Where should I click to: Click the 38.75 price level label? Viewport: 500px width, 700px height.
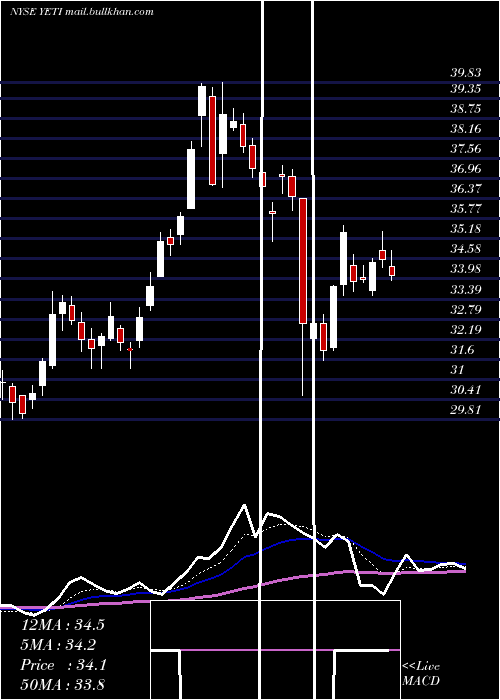point(465,109)
